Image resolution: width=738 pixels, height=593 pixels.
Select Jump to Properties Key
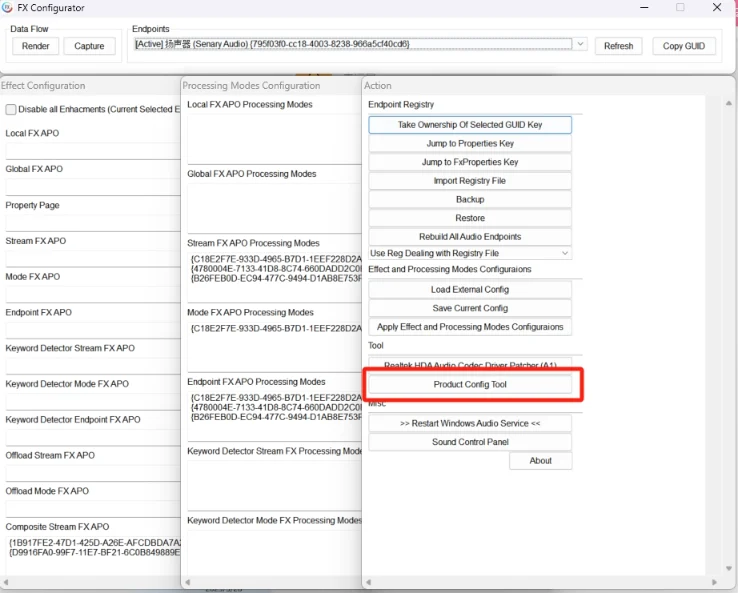tap(470, 144)
